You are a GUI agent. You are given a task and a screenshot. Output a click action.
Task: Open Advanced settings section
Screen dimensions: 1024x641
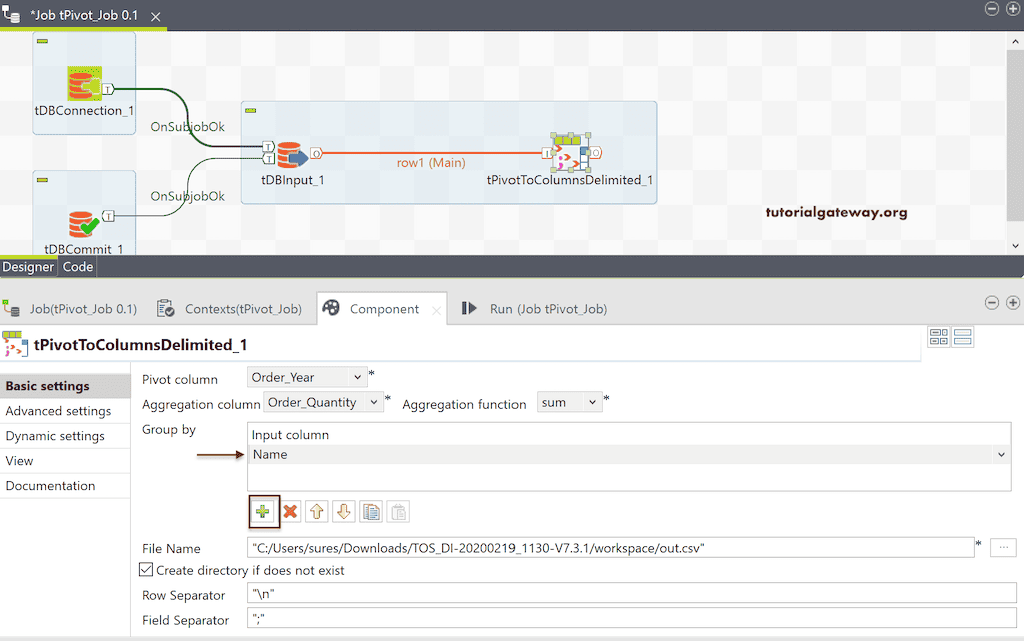(x=65, y=411)
